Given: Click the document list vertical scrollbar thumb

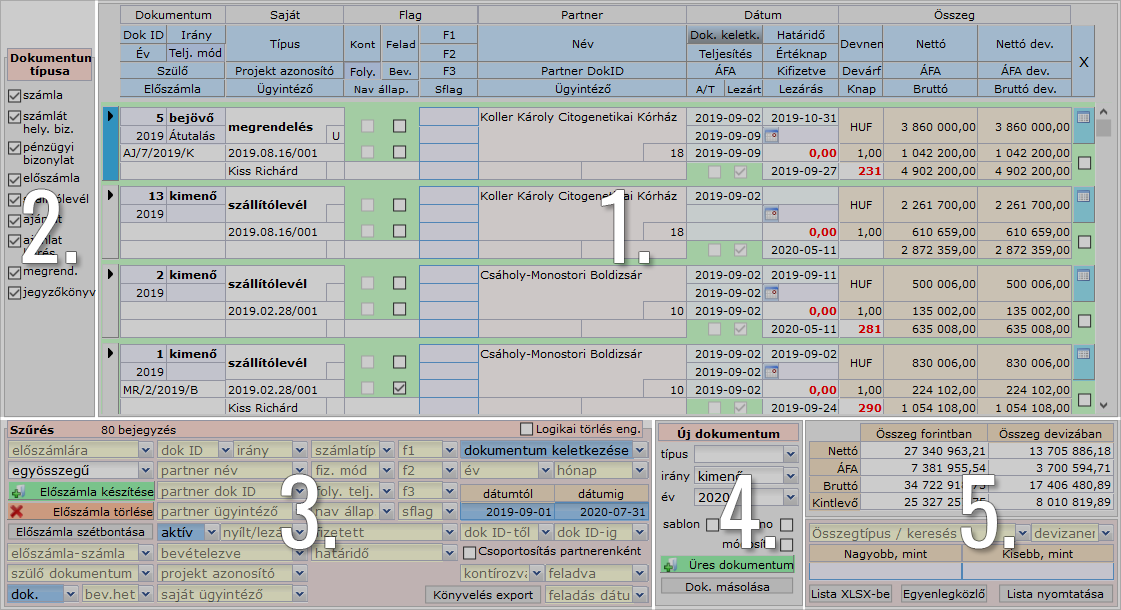Looking at the screenshot, I should coord(1104,128).
